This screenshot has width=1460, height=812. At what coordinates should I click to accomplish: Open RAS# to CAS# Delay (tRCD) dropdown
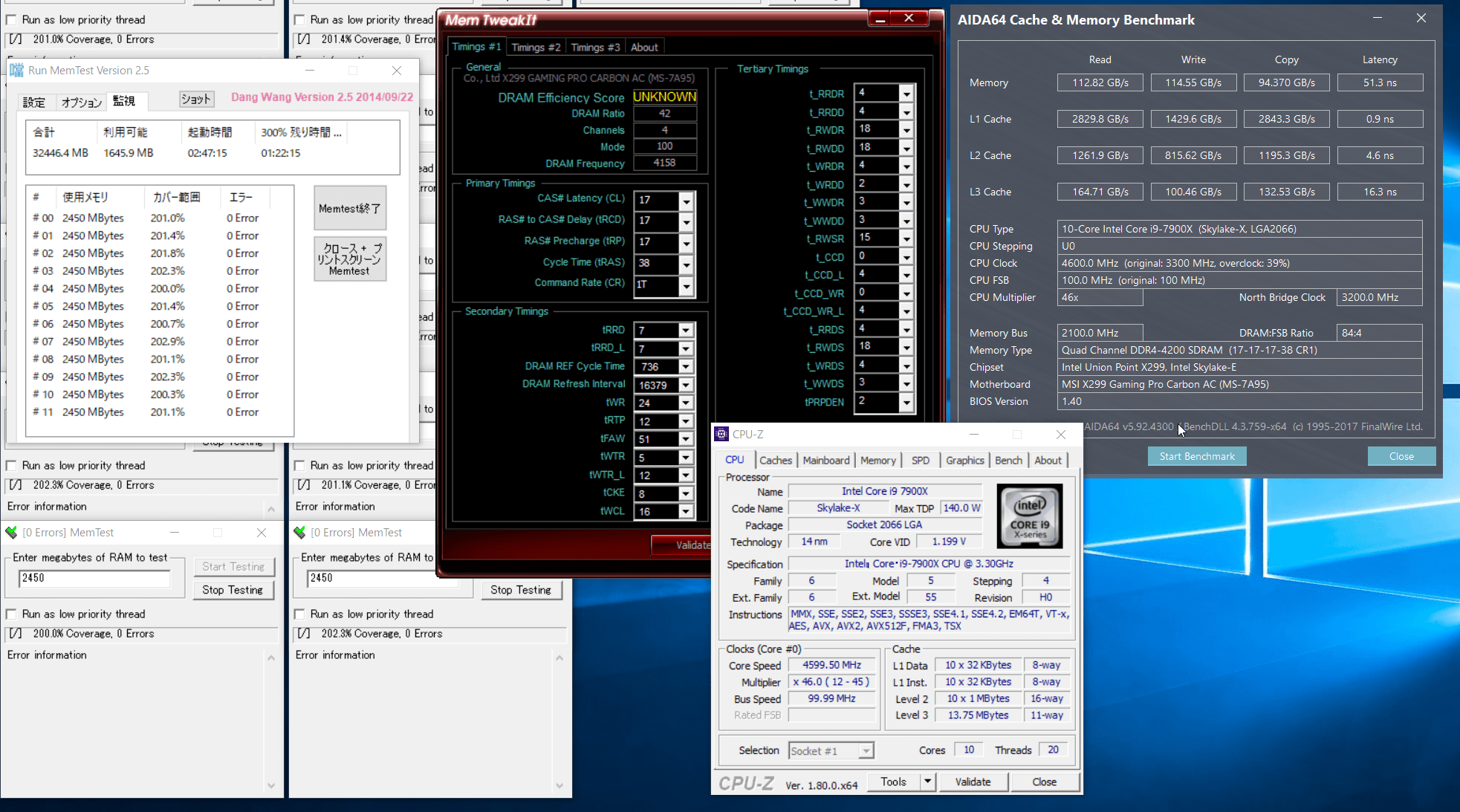[x=687, y=221]
